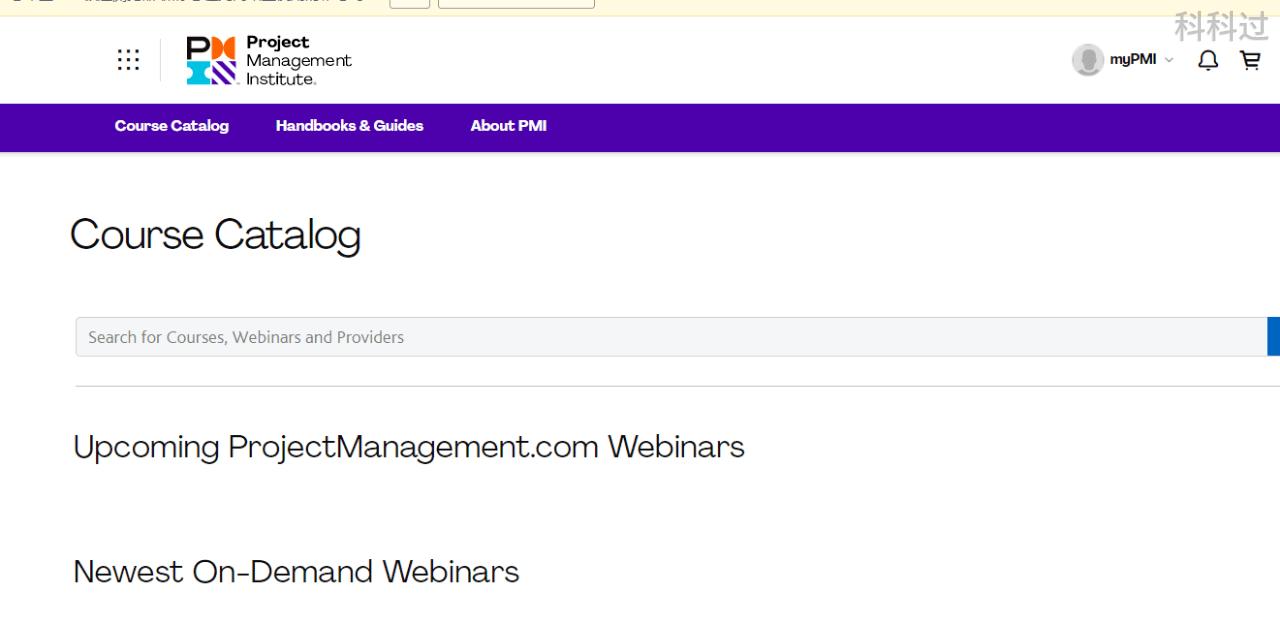Open the Handbooks & Guides menu

(x=349, y=126)
